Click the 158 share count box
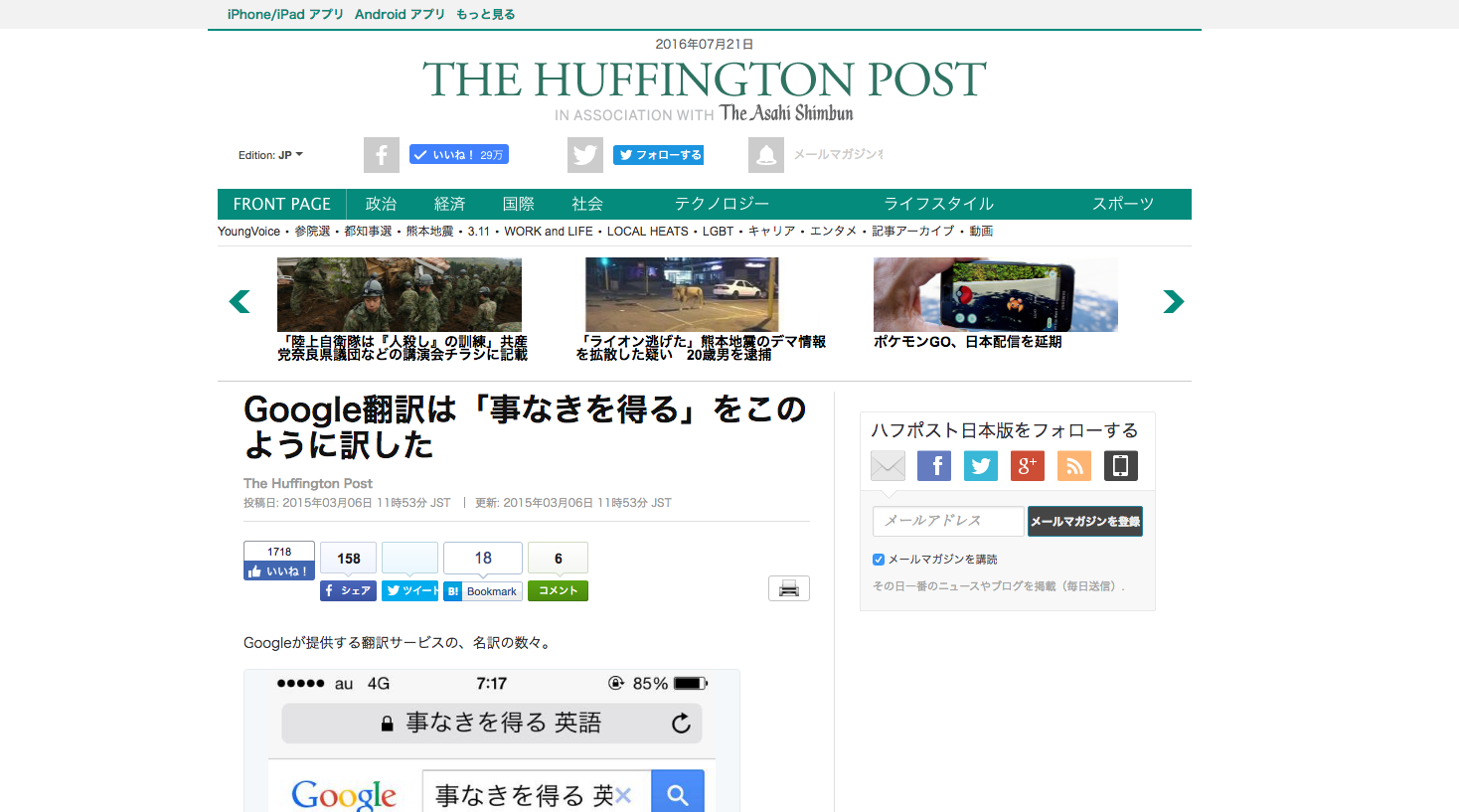Viewport: 1459px width, 812px height. [349, 559]
